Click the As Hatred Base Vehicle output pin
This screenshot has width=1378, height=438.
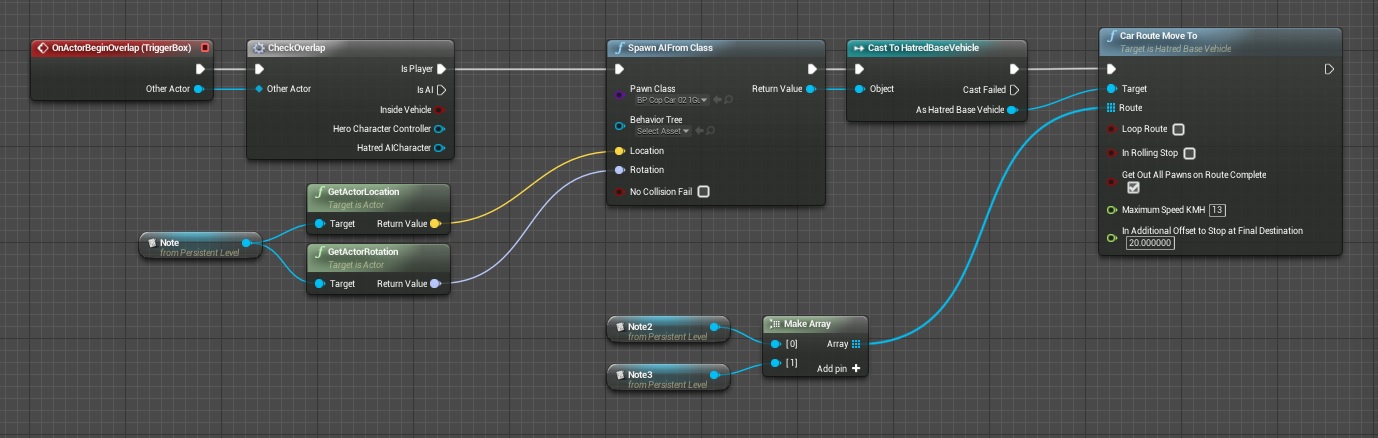coord(1013,110)
